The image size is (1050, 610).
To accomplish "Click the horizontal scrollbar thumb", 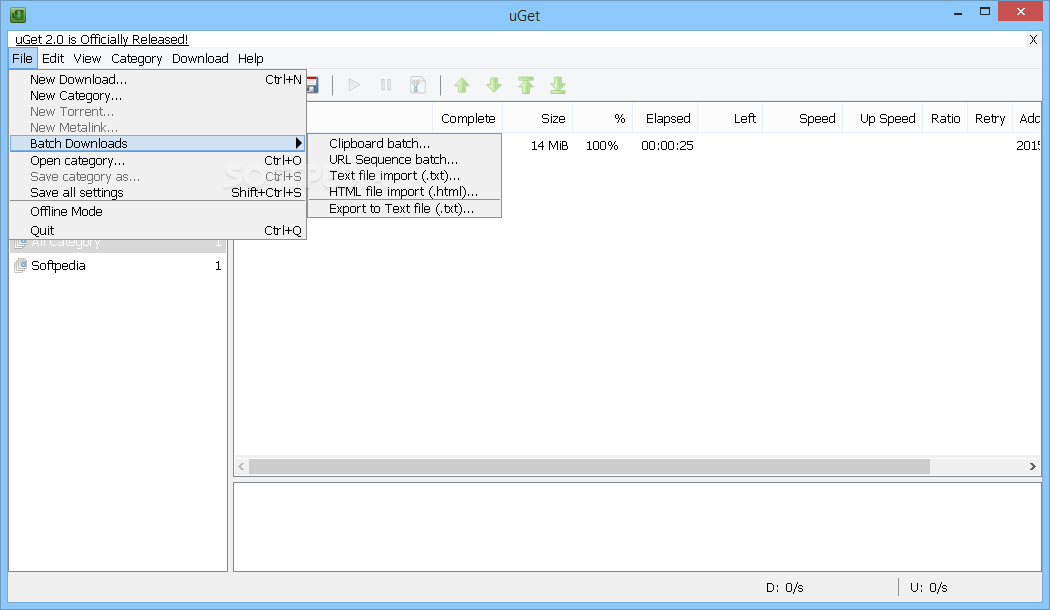I will (589, 466).
